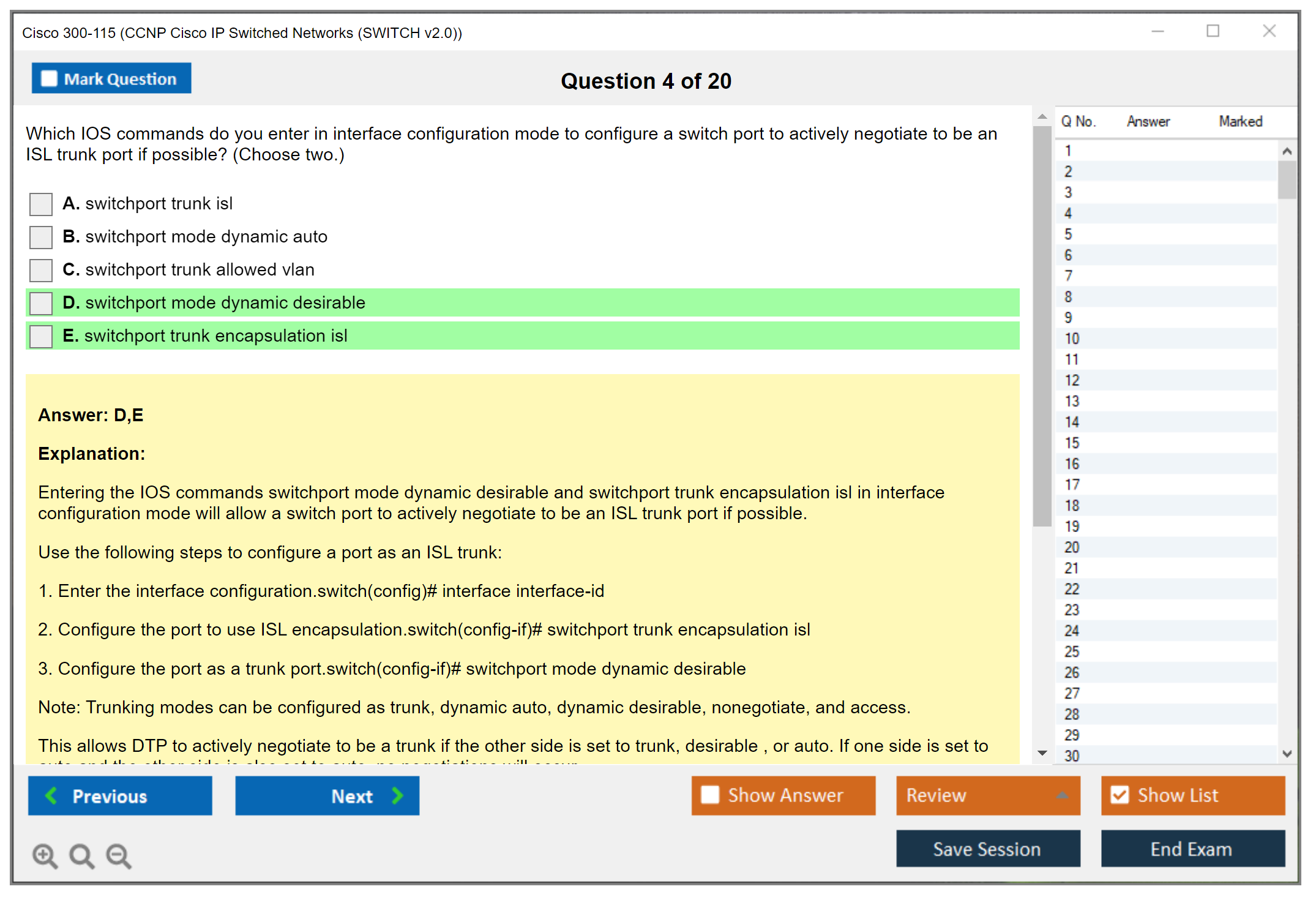Screen dimensions: 1316x900
Task: Check option A switchport trunk isl
Action: click(x=41, y=204)
